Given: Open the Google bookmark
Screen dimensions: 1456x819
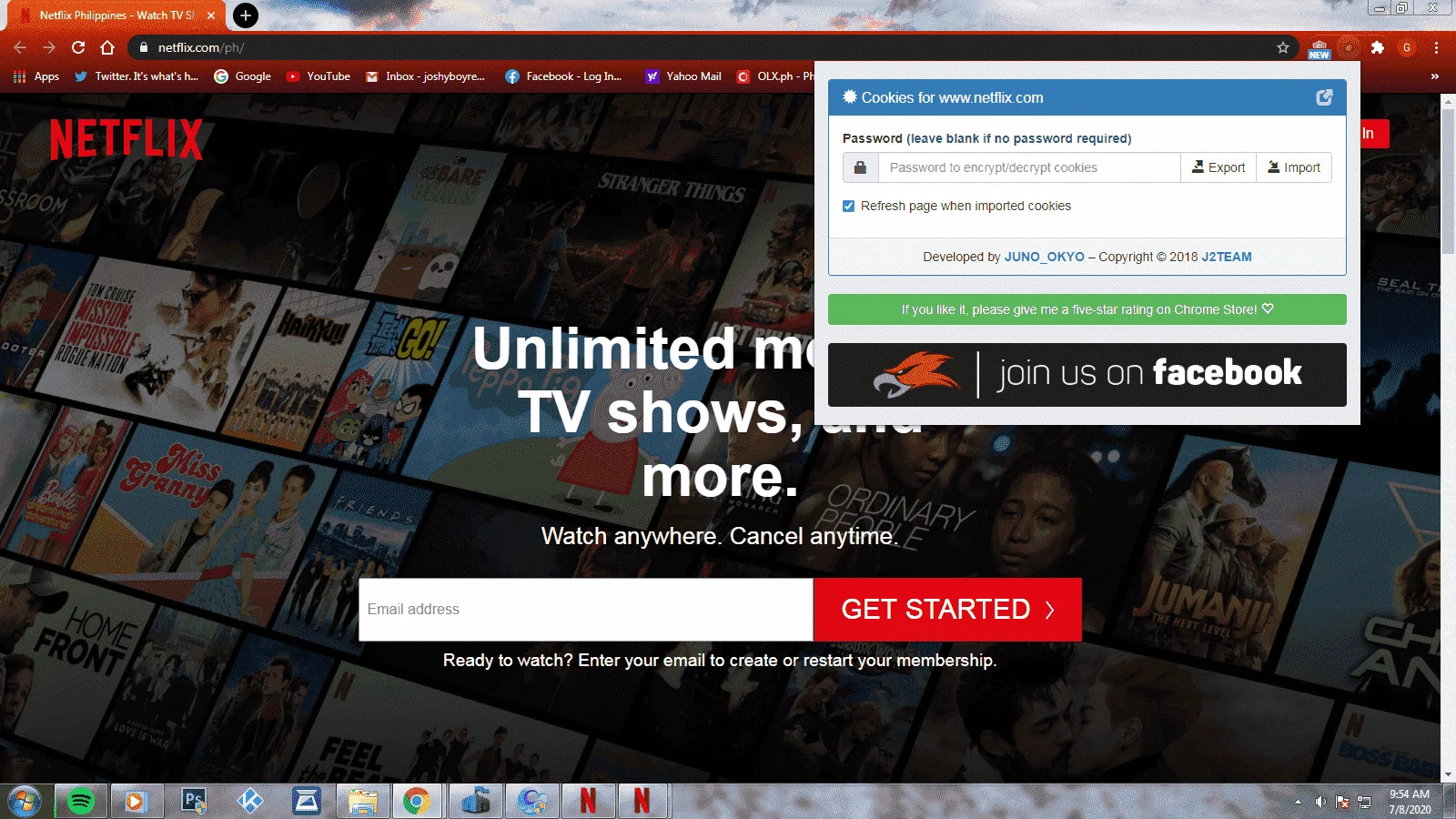Looking at the screenshot, I should 243,76.
